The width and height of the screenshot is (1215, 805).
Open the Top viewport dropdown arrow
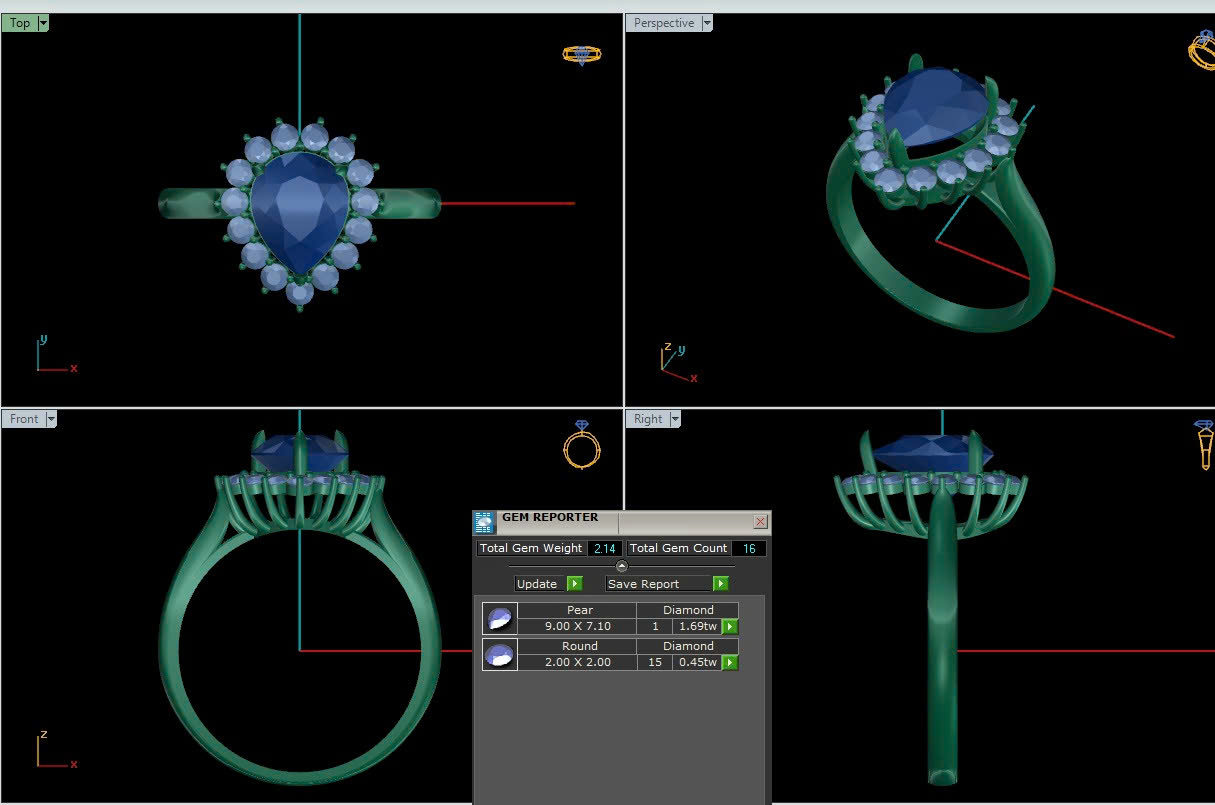point(43,23)
